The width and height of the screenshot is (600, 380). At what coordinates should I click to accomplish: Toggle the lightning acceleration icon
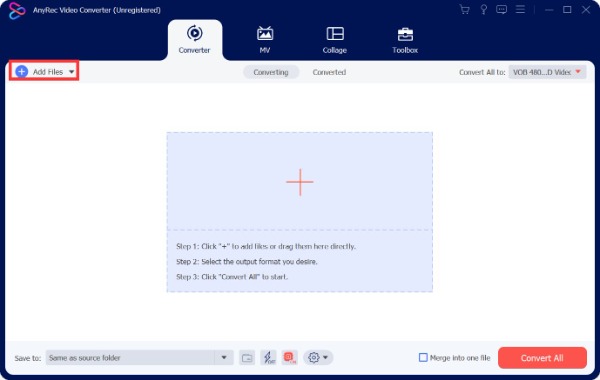pos(268,358)
